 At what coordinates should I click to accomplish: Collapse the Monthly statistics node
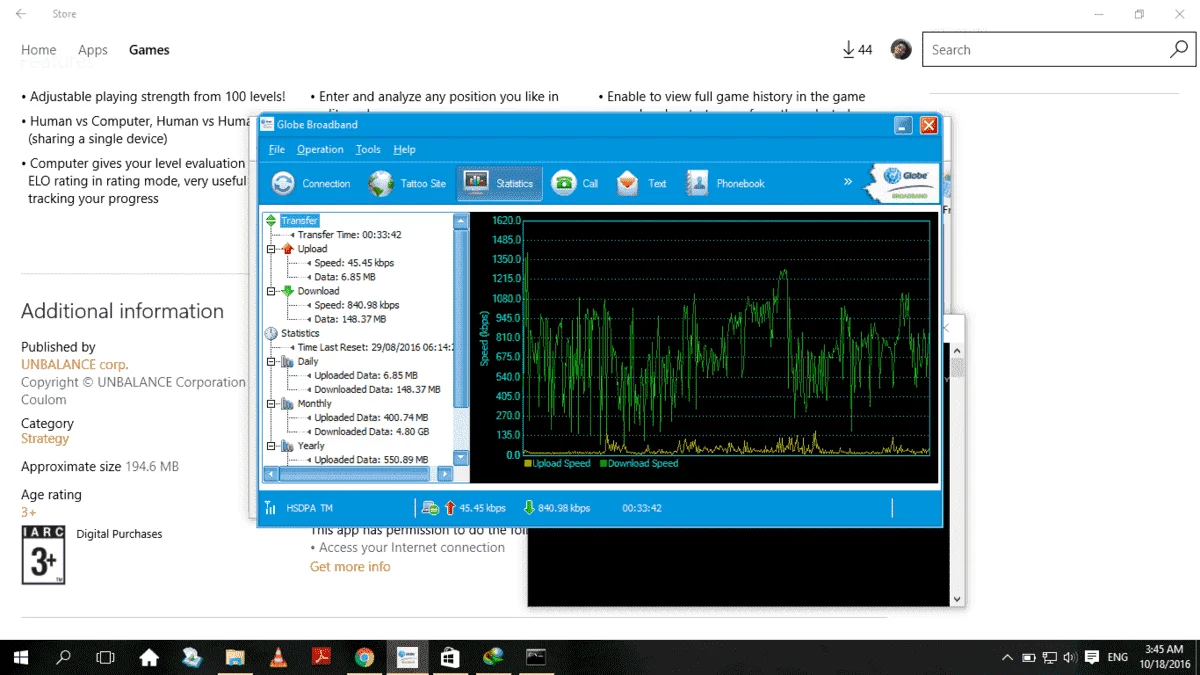point(272,404)
